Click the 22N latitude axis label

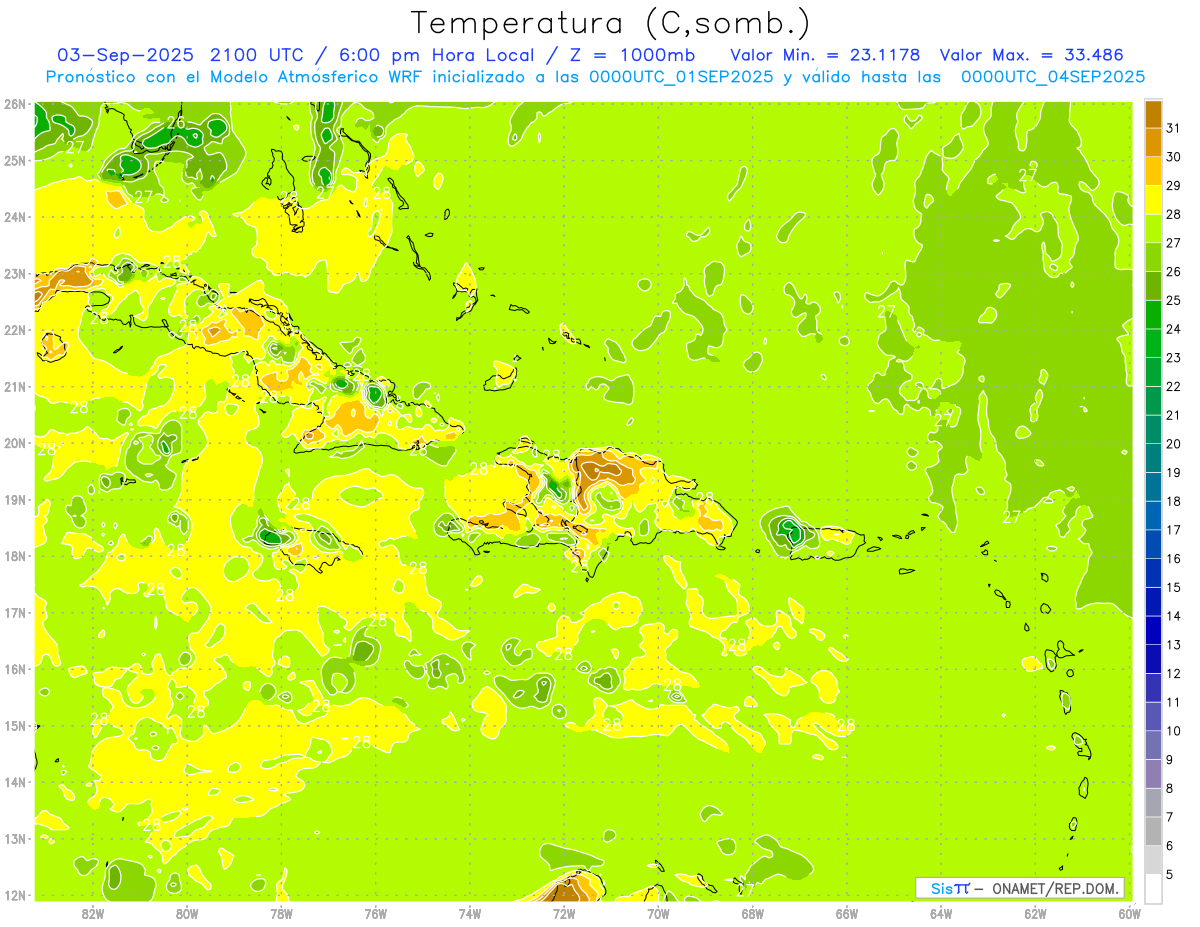(15, 330)
